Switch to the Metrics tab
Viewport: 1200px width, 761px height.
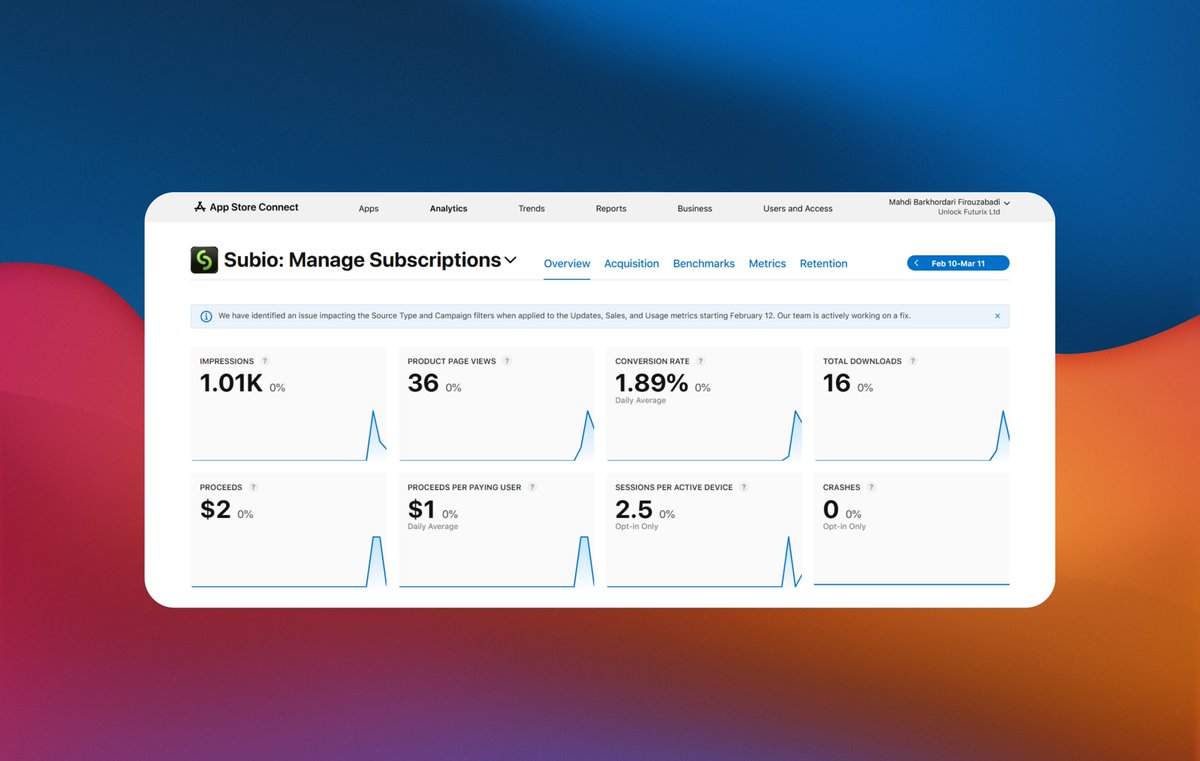(767, 264)
